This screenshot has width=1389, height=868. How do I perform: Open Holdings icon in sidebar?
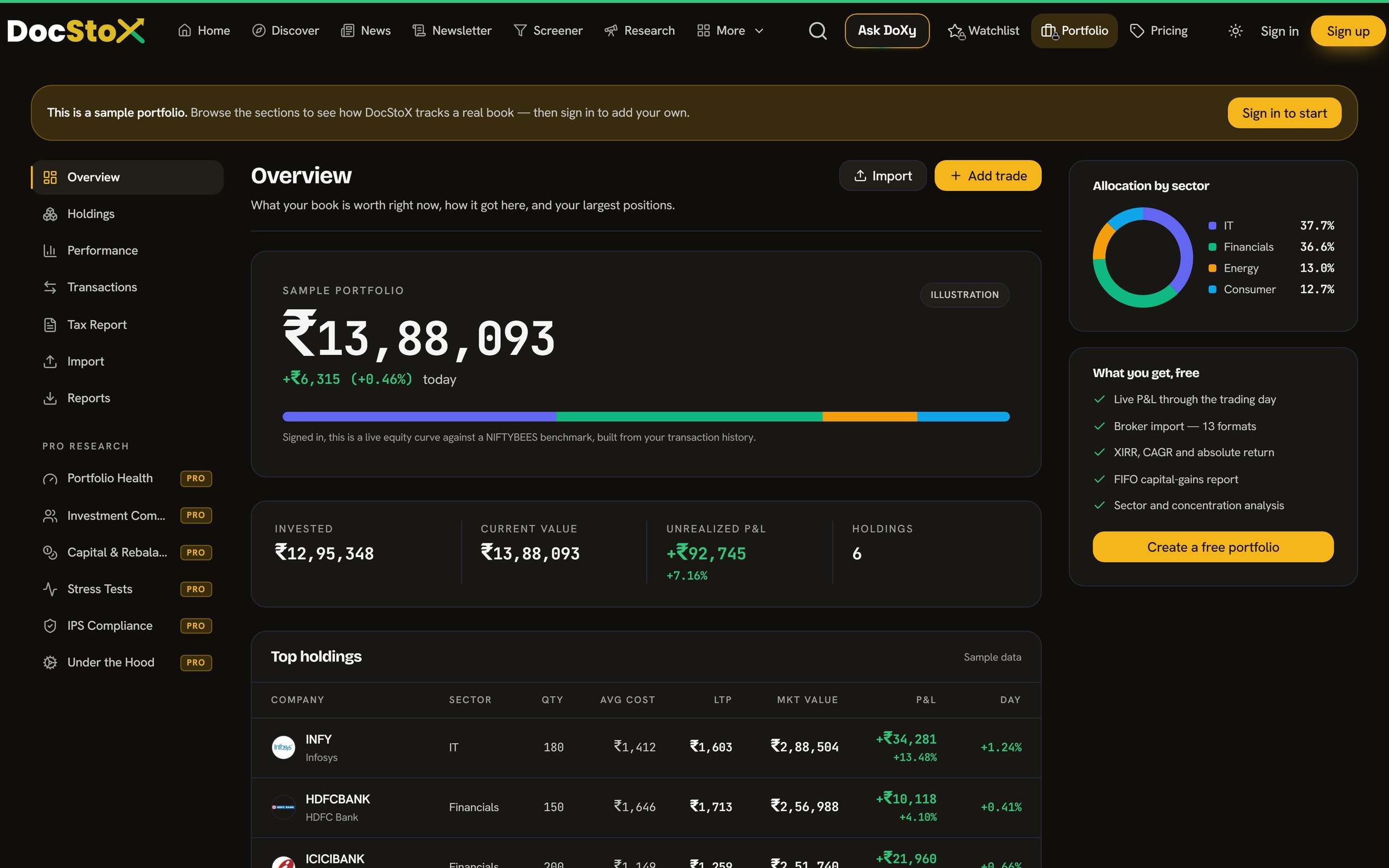click(50, 214)
